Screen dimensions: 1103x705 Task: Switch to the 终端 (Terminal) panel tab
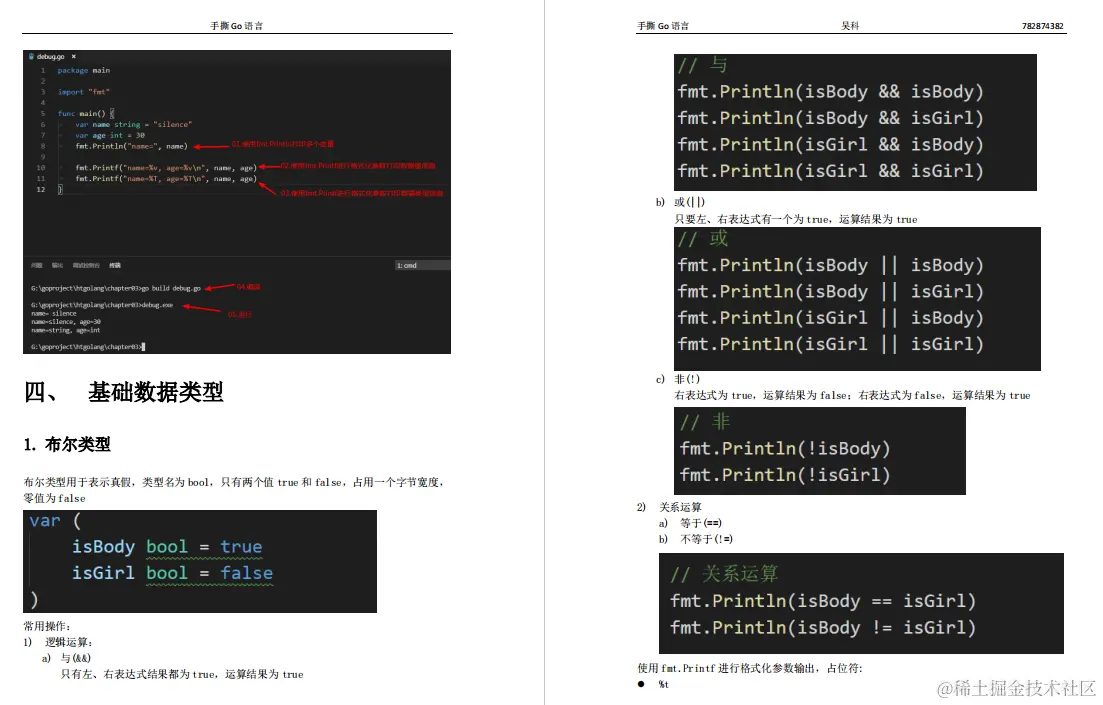tap(115, 265)
